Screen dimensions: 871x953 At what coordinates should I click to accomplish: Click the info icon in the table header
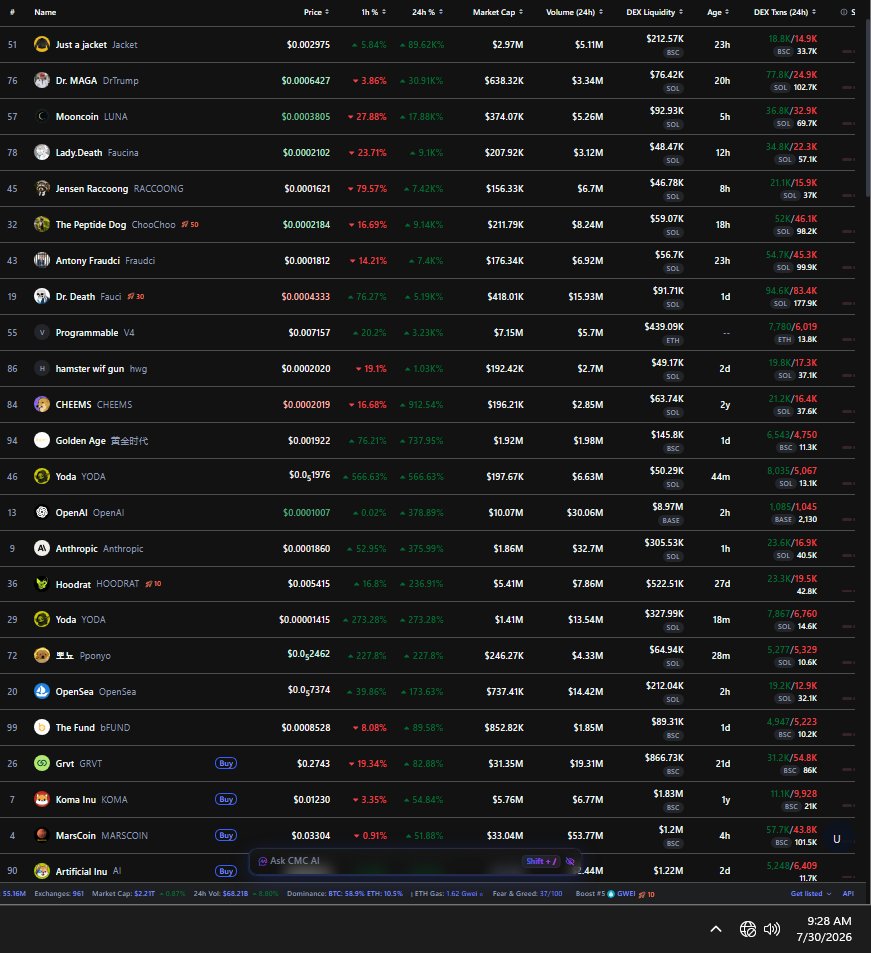(844, 12)
